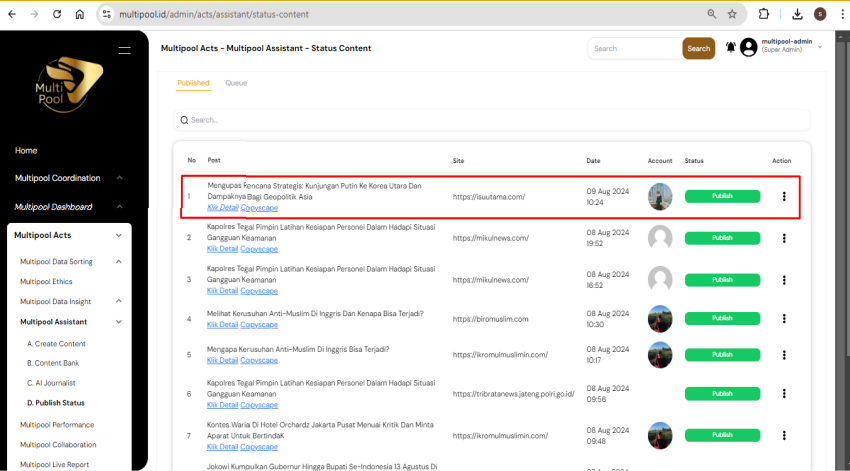Image resolution: width=850 pixels, height=471 pixels.
Task: Open action menu for biromuslim.com row
Action: click(784, 319)
